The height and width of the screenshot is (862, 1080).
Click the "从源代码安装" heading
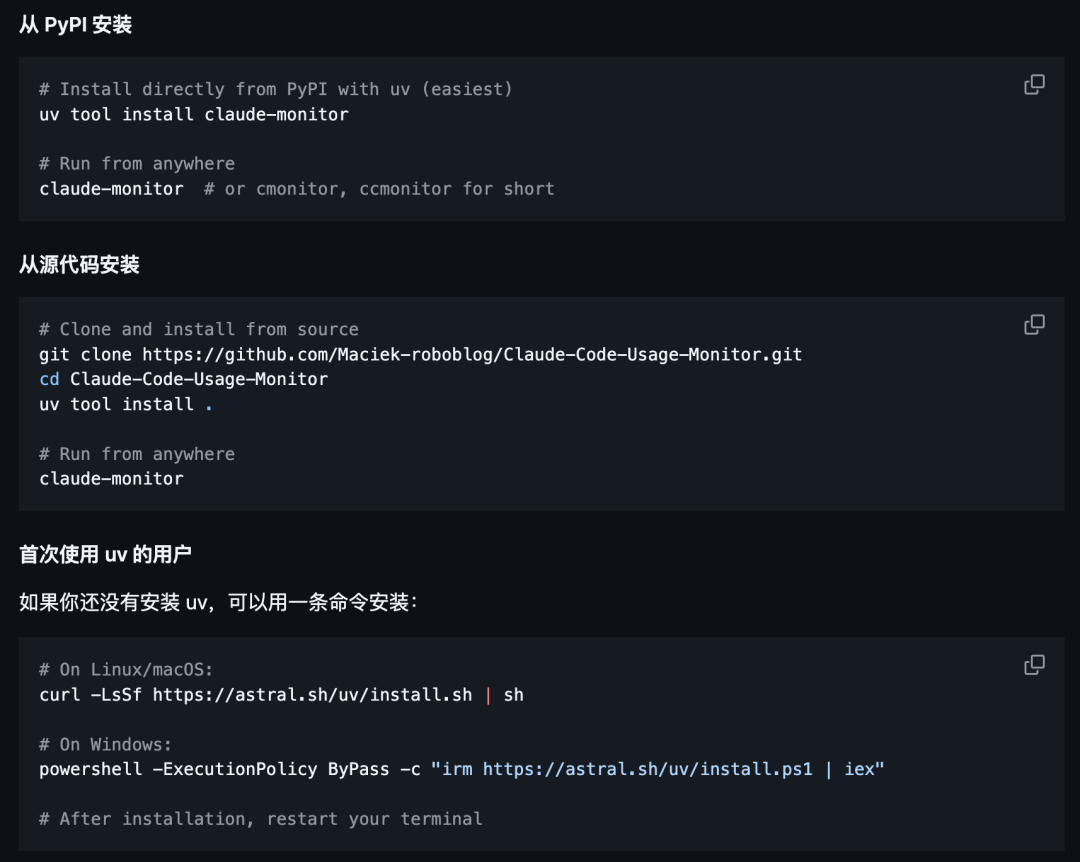click(x=79, y=265)
